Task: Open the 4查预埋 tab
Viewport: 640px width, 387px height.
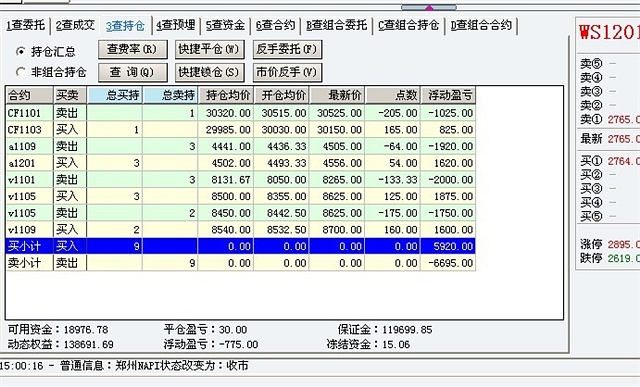Action: click(x=176, y=25)
